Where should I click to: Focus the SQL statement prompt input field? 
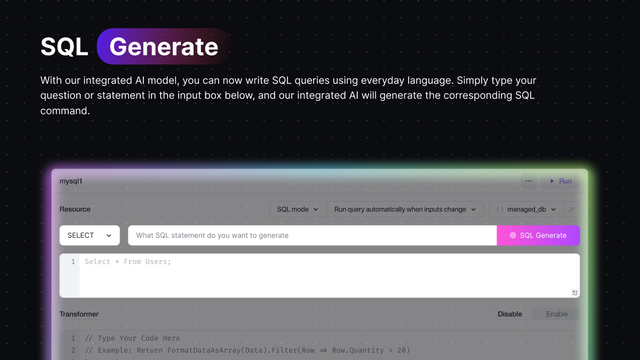pos(312,235)
